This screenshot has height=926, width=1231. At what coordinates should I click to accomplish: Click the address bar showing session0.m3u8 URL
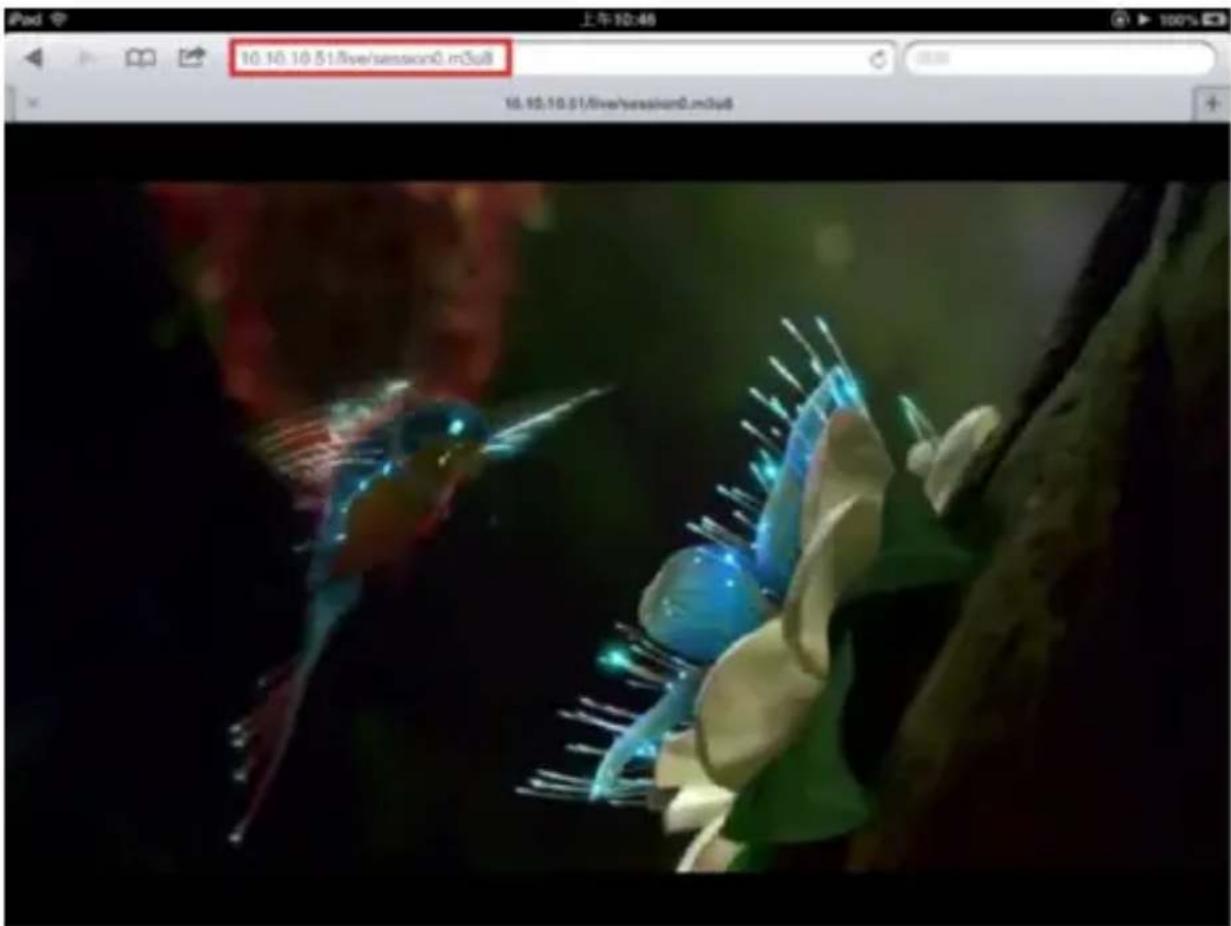370,59
